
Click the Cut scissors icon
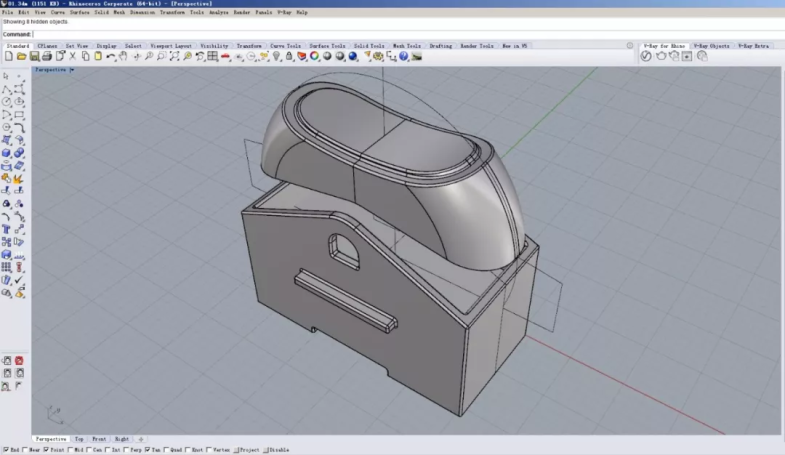72,57
